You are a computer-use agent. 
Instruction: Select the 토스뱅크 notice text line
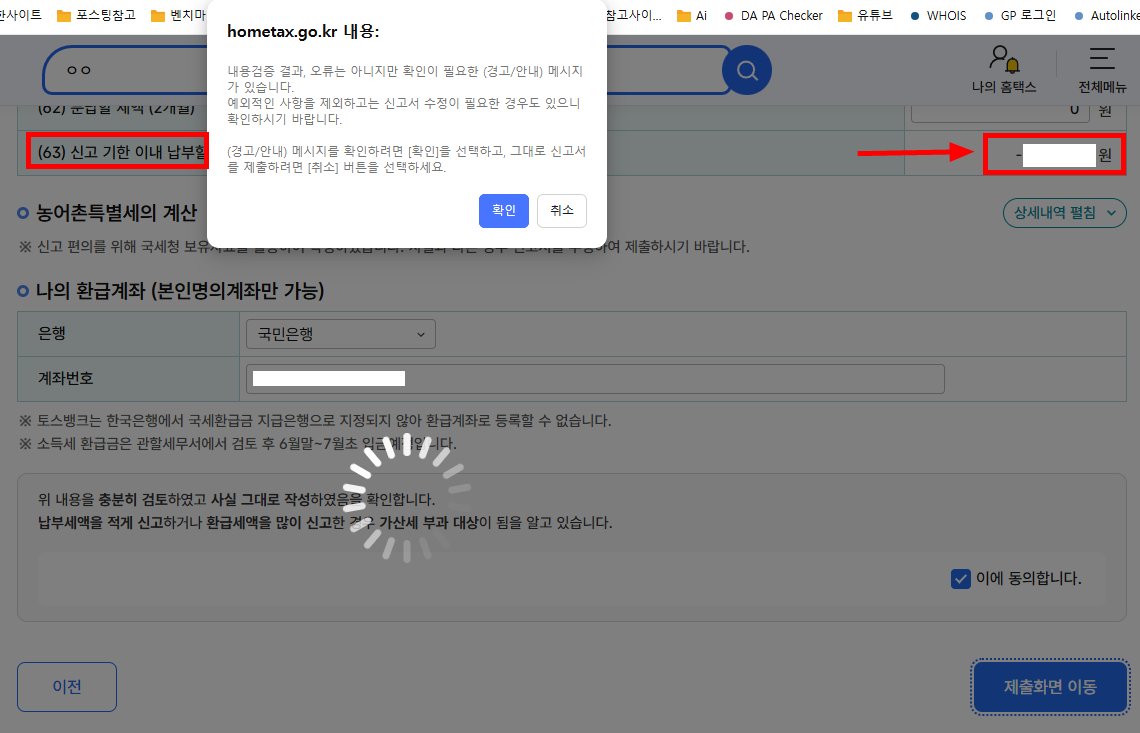click(315, 420)
